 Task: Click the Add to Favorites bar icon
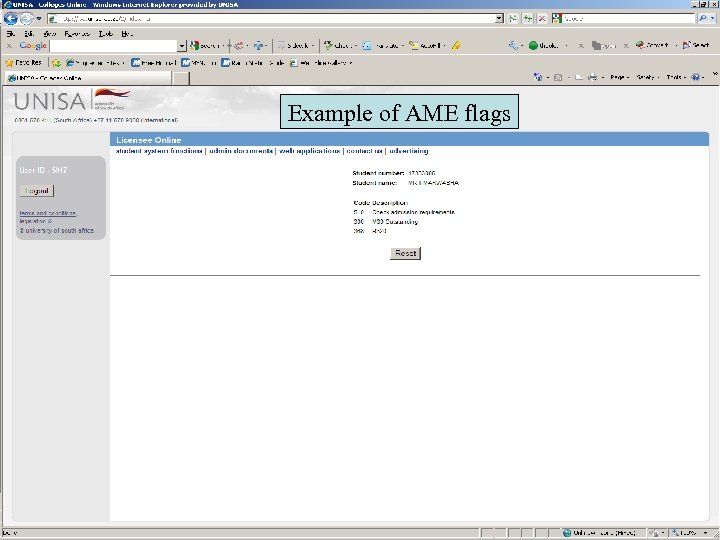tap(56, 63)
